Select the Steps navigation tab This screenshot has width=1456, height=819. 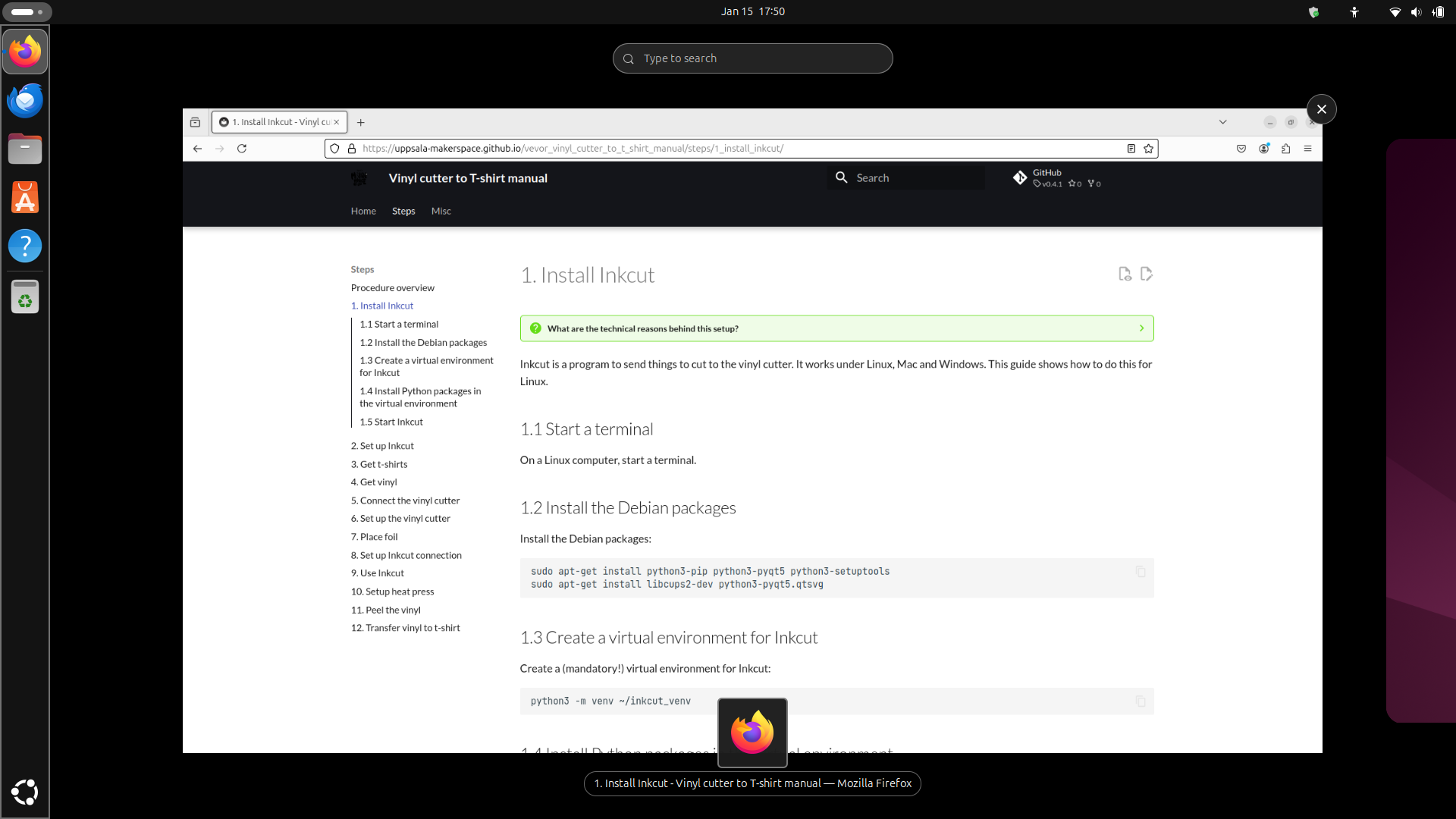pyautogui.click(x=403, y=212)
